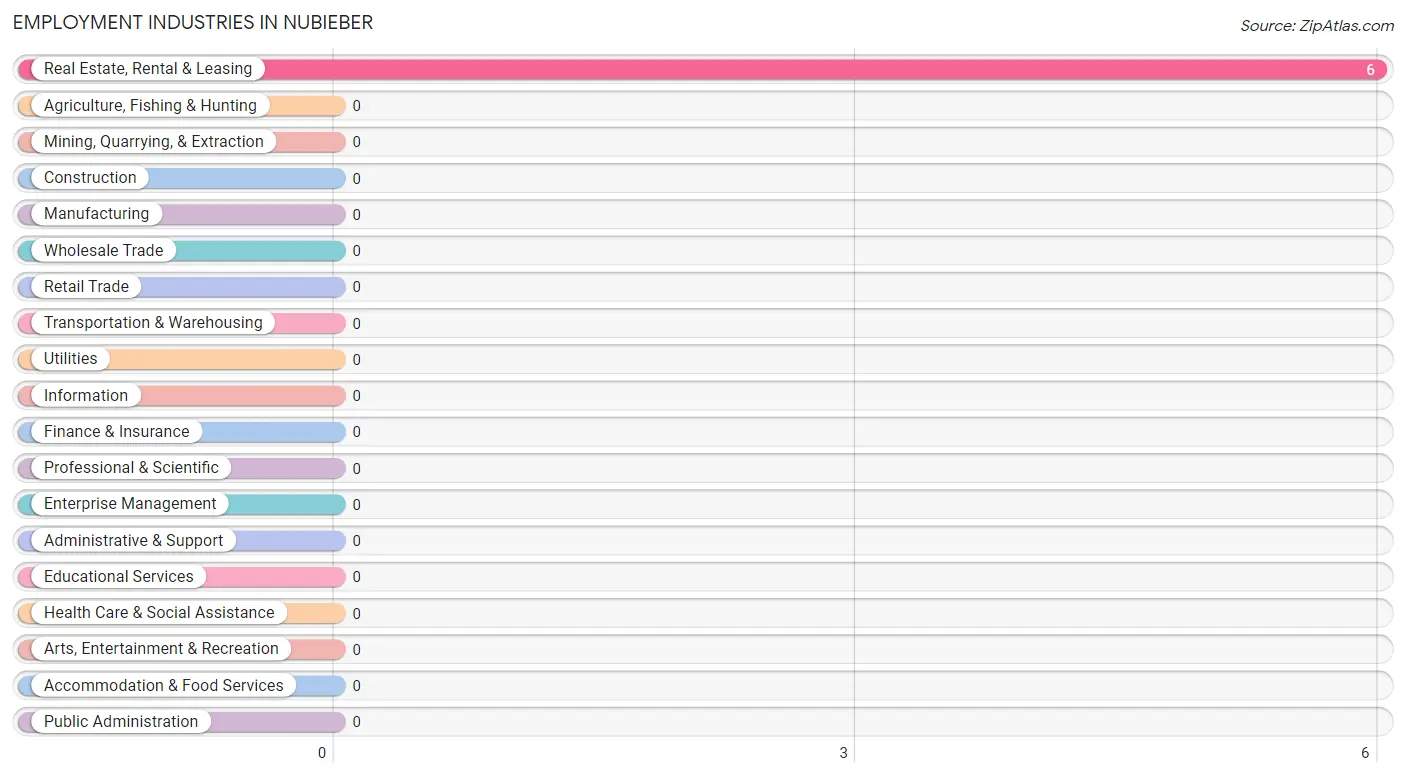Click the axis label 6 at bottom
1406x776 pixels.
coord(1365,753)
